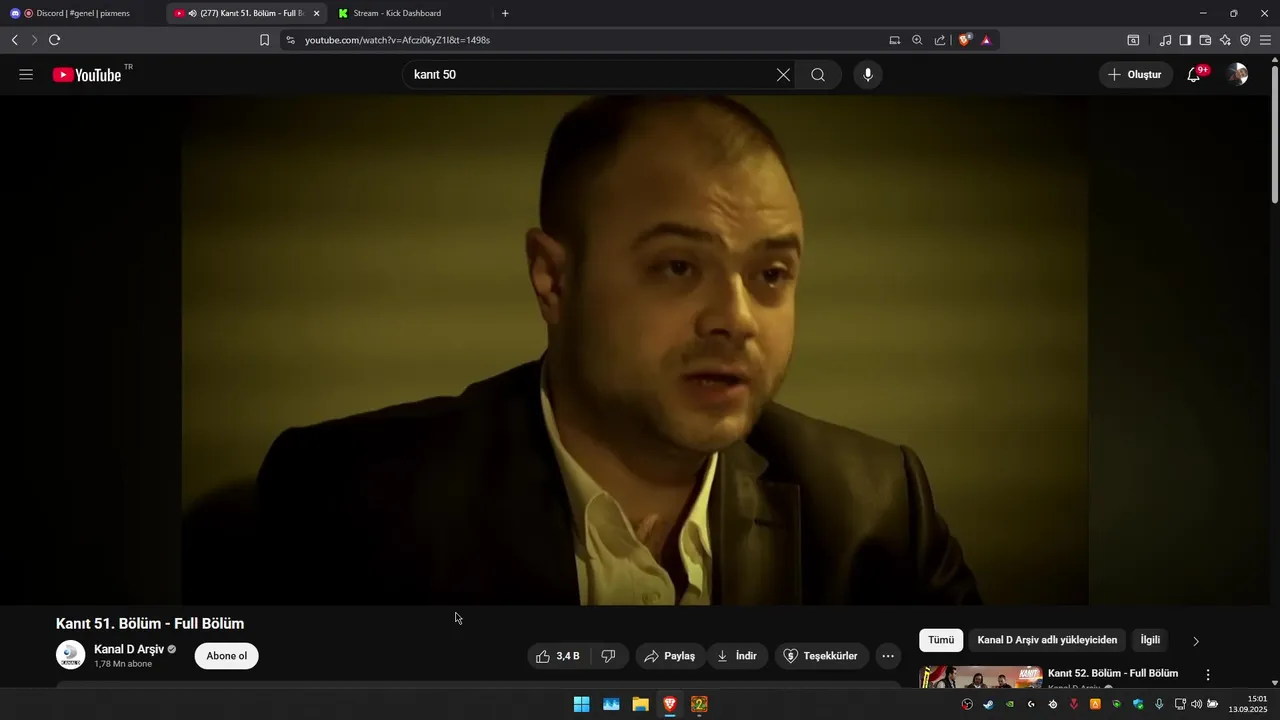This screenshot has height=720, width=1280.
Task: Open the Brave Shields lion icon
Action: click(x=965, y=40)
